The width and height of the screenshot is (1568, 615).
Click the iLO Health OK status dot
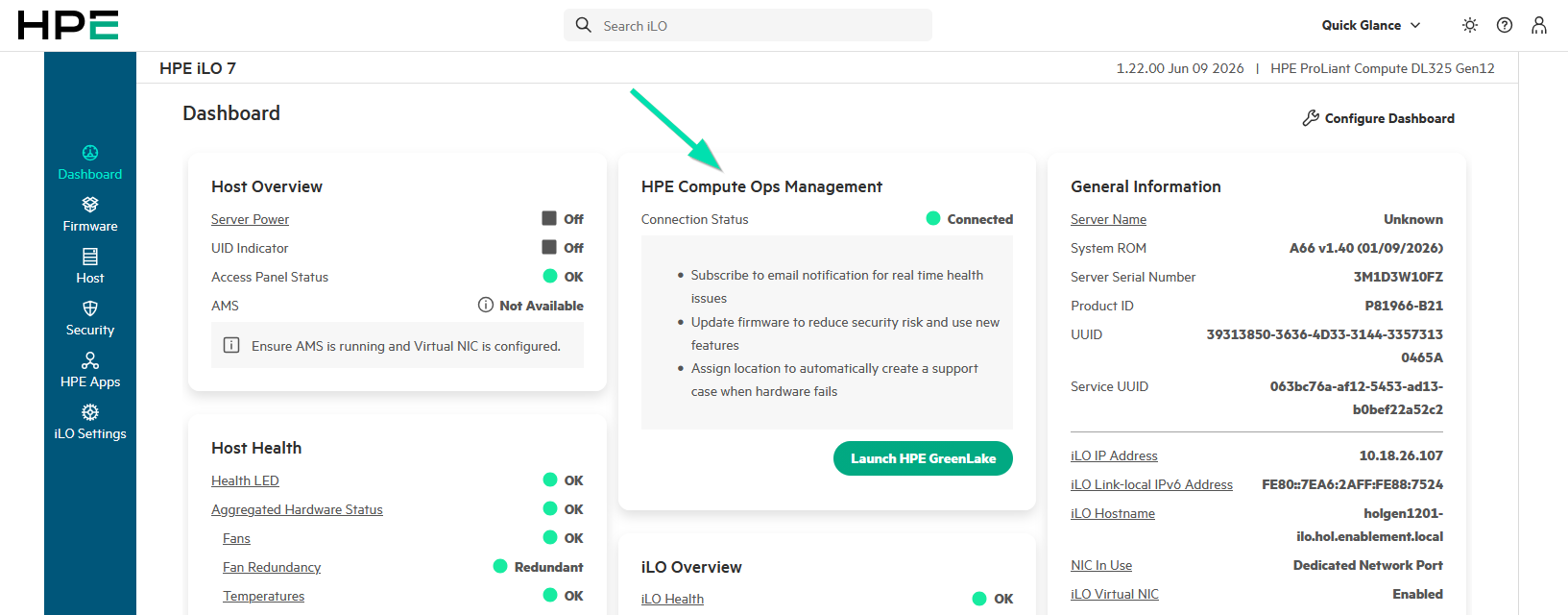tap(979, 598)
